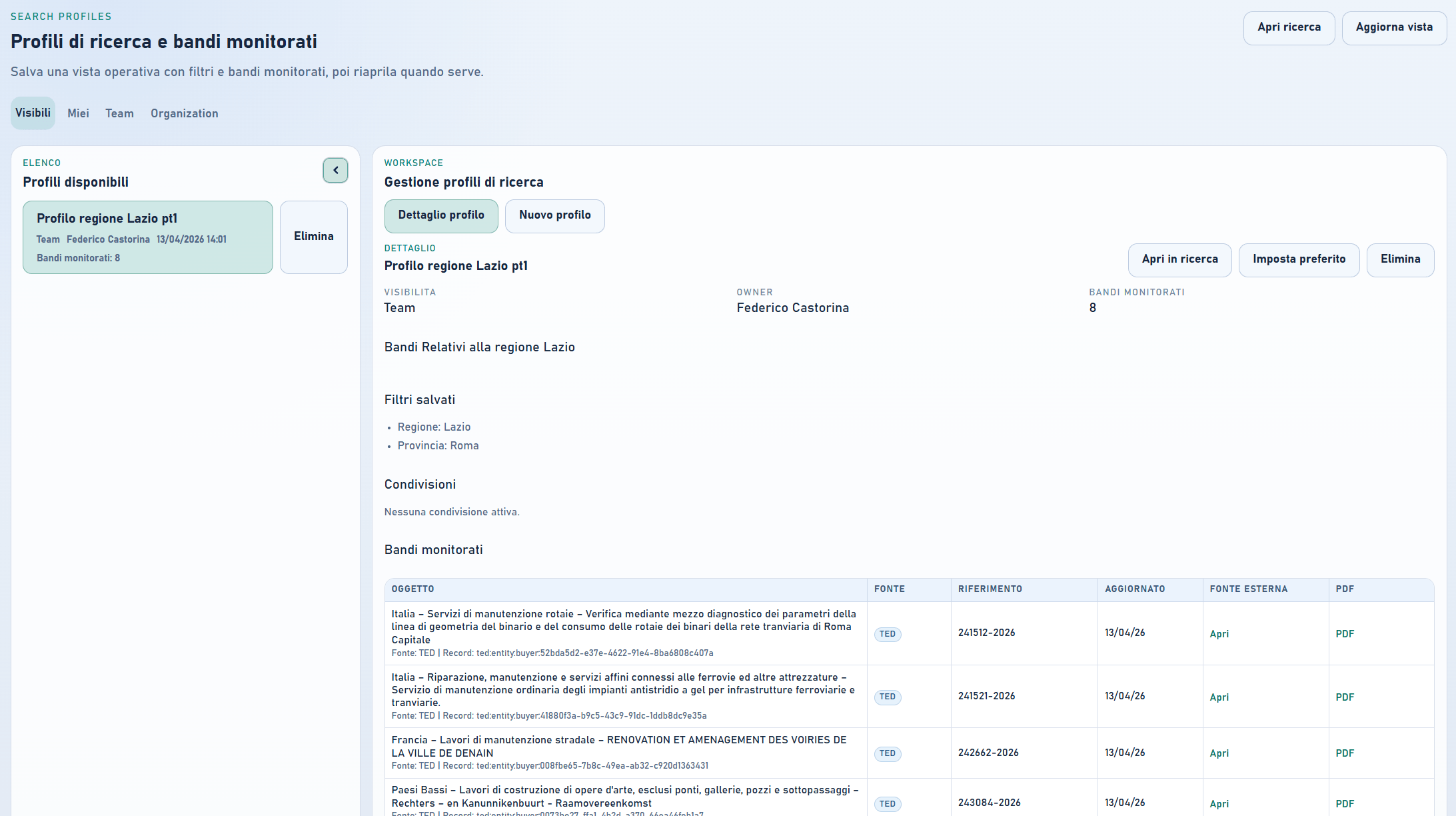1456x816 pixels.
Task: Open the profile with Apri in ricerca
Action: tap(1179, 259)
